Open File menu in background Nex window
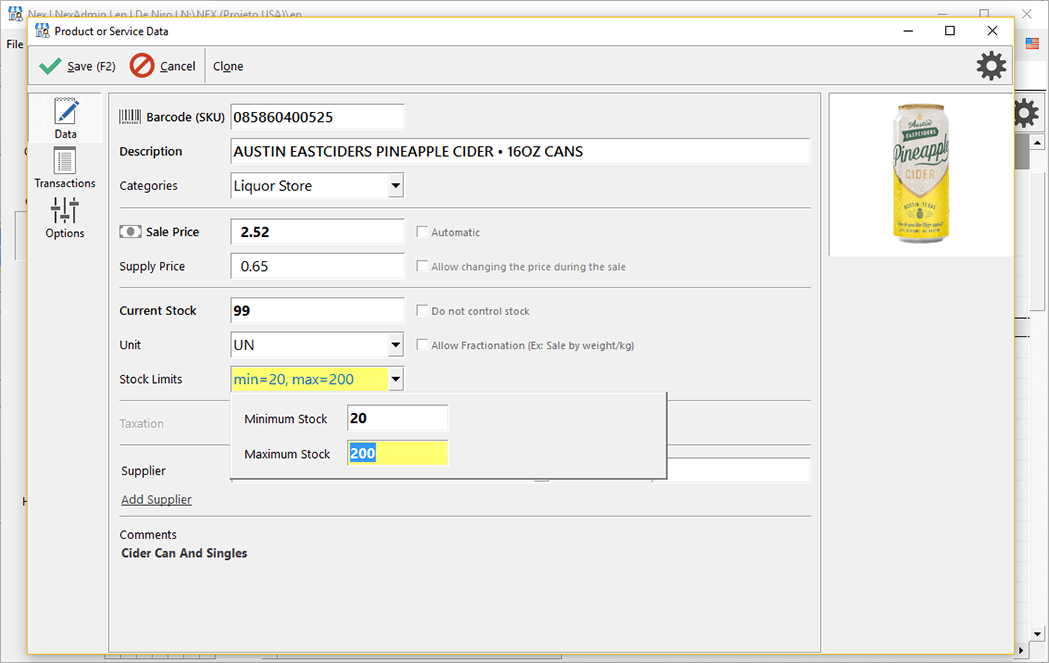This screenshot has width=1049, height=663. coord(15,44)
